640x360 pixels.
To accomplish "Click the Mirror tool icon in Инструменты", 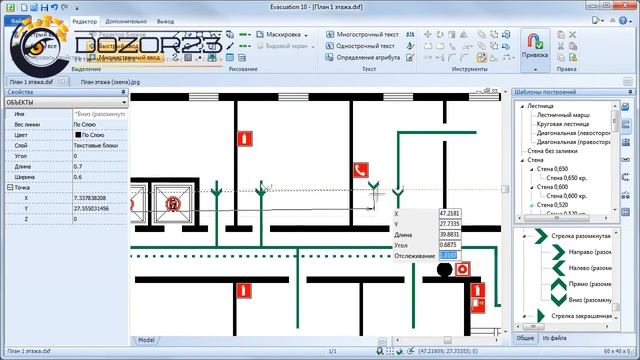I will [x=464, y=35].
